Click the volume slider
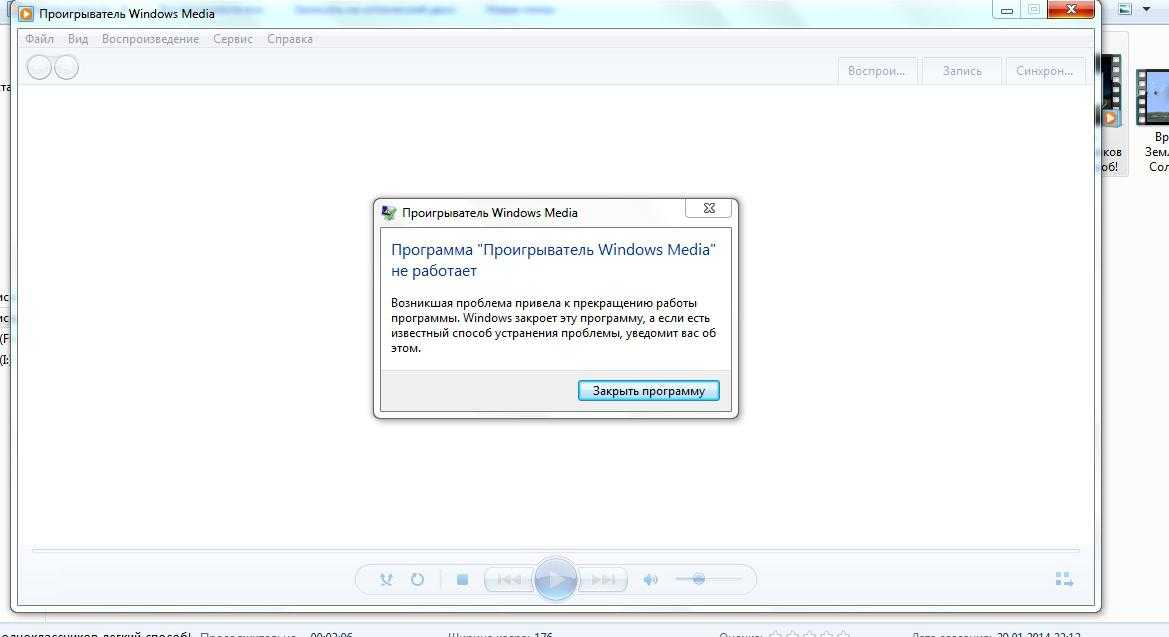 click(708, 580)
